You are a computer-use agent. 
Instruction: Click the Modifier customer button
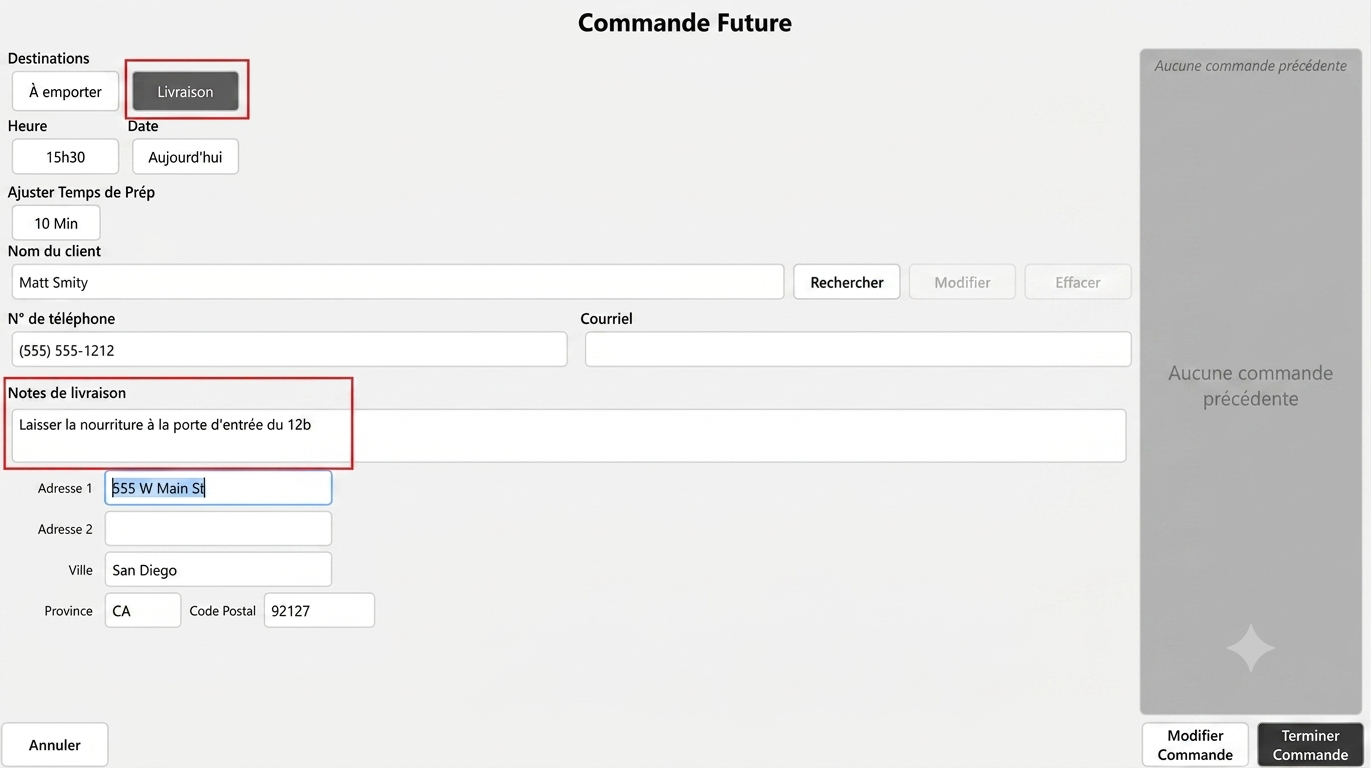(962, 282)
